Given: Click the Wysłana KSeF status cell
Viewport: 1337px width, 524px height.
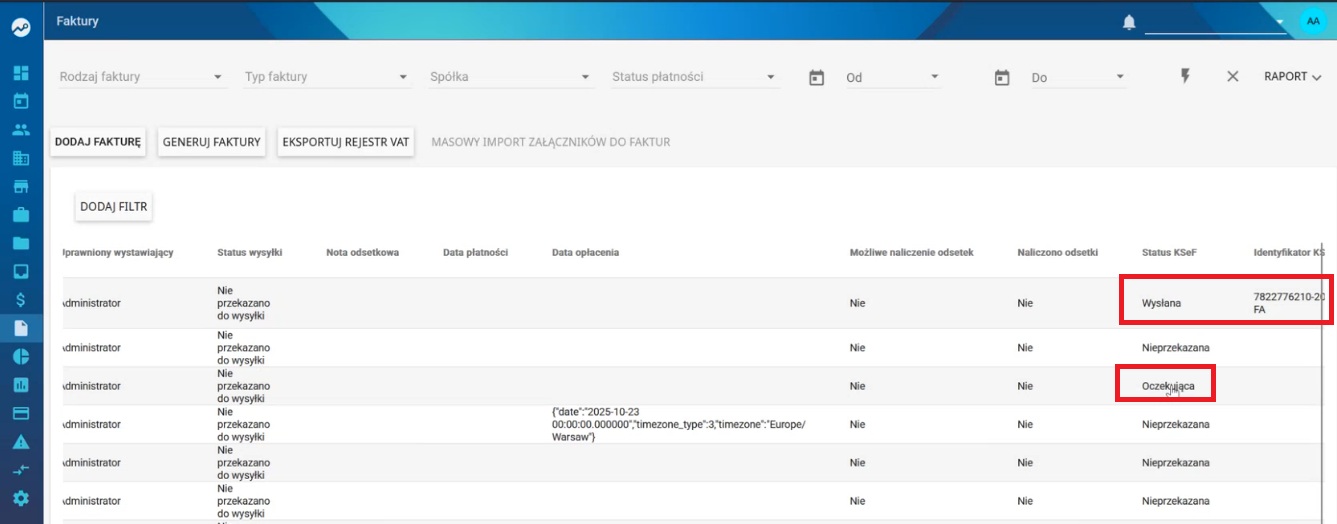Looking at the screenshot, I should pos(1161,302).
